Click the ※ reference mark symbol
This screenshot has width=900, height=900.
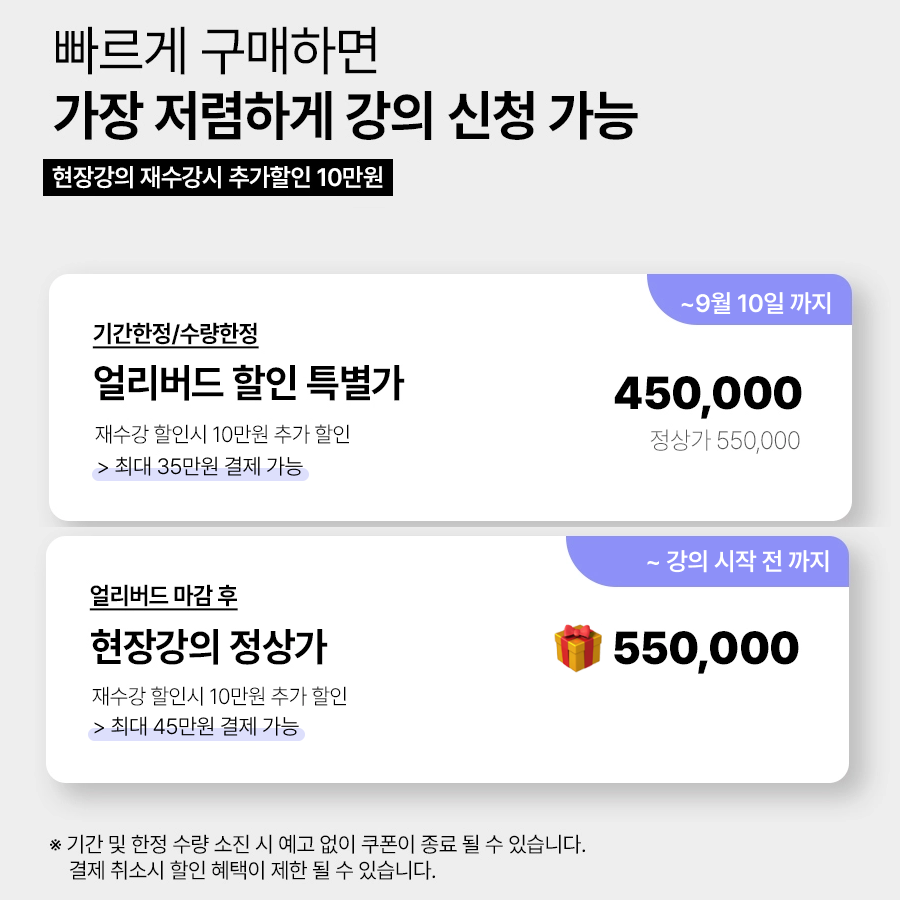pyautogui.click(x=55, y=845)
